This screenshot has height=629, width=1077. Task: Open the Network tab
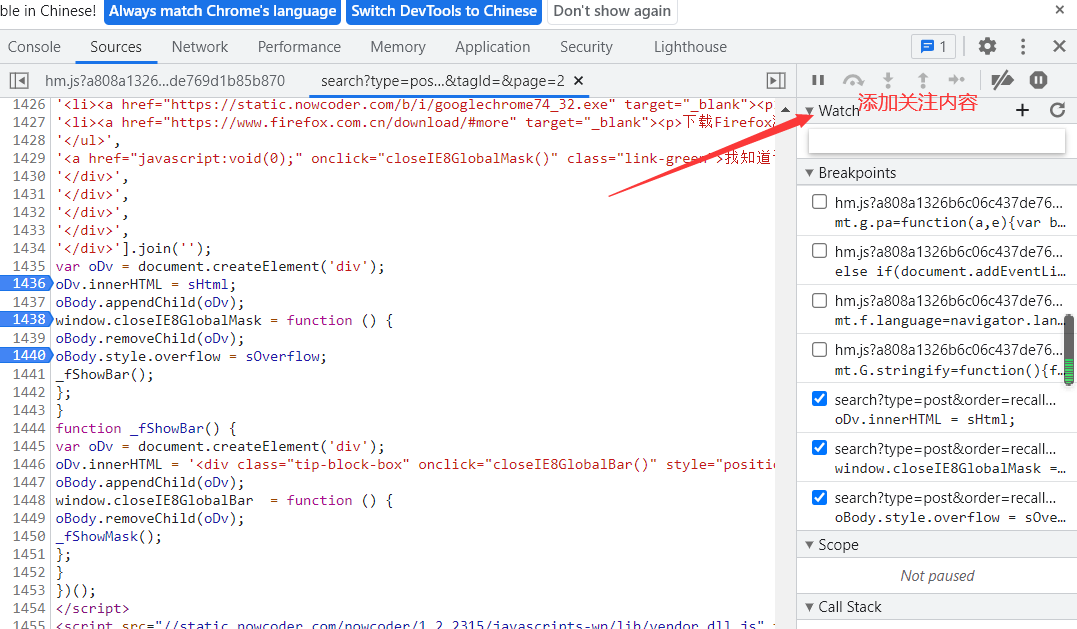coord(200,47)
